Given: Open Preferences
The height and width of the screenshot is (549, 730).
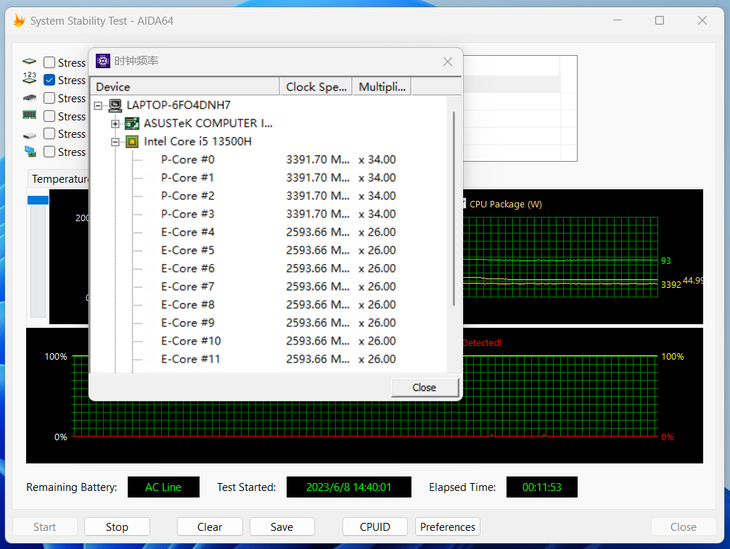Looking at the screenshot, I should coord(447,527).
